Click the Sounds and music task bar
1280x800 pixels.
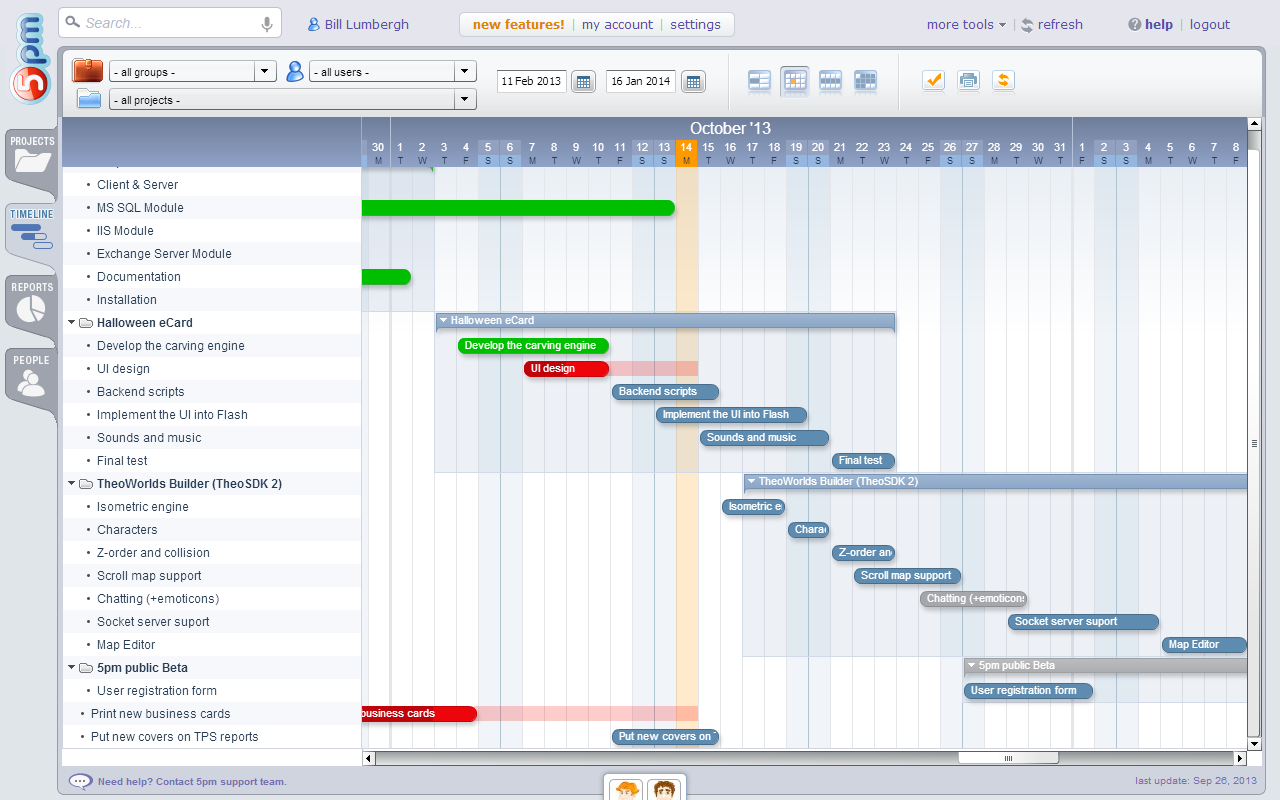764,438
